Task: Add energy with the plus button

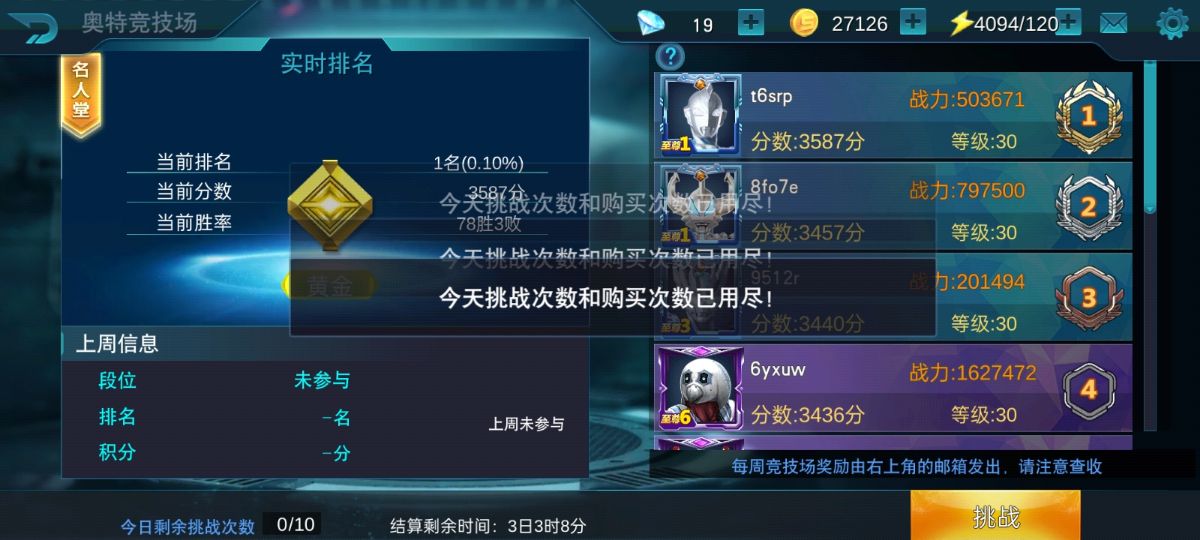Action: pos(1068,22)
